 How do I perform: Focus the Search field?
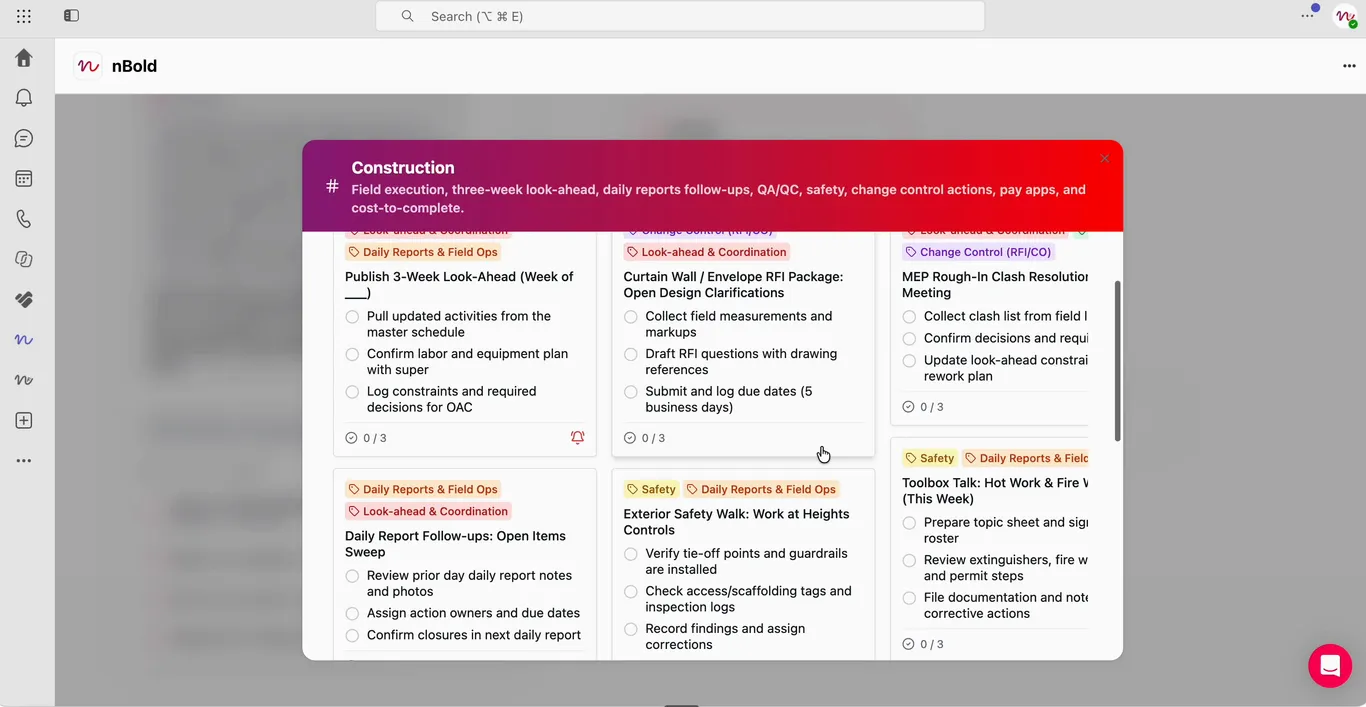click(680, 16)
